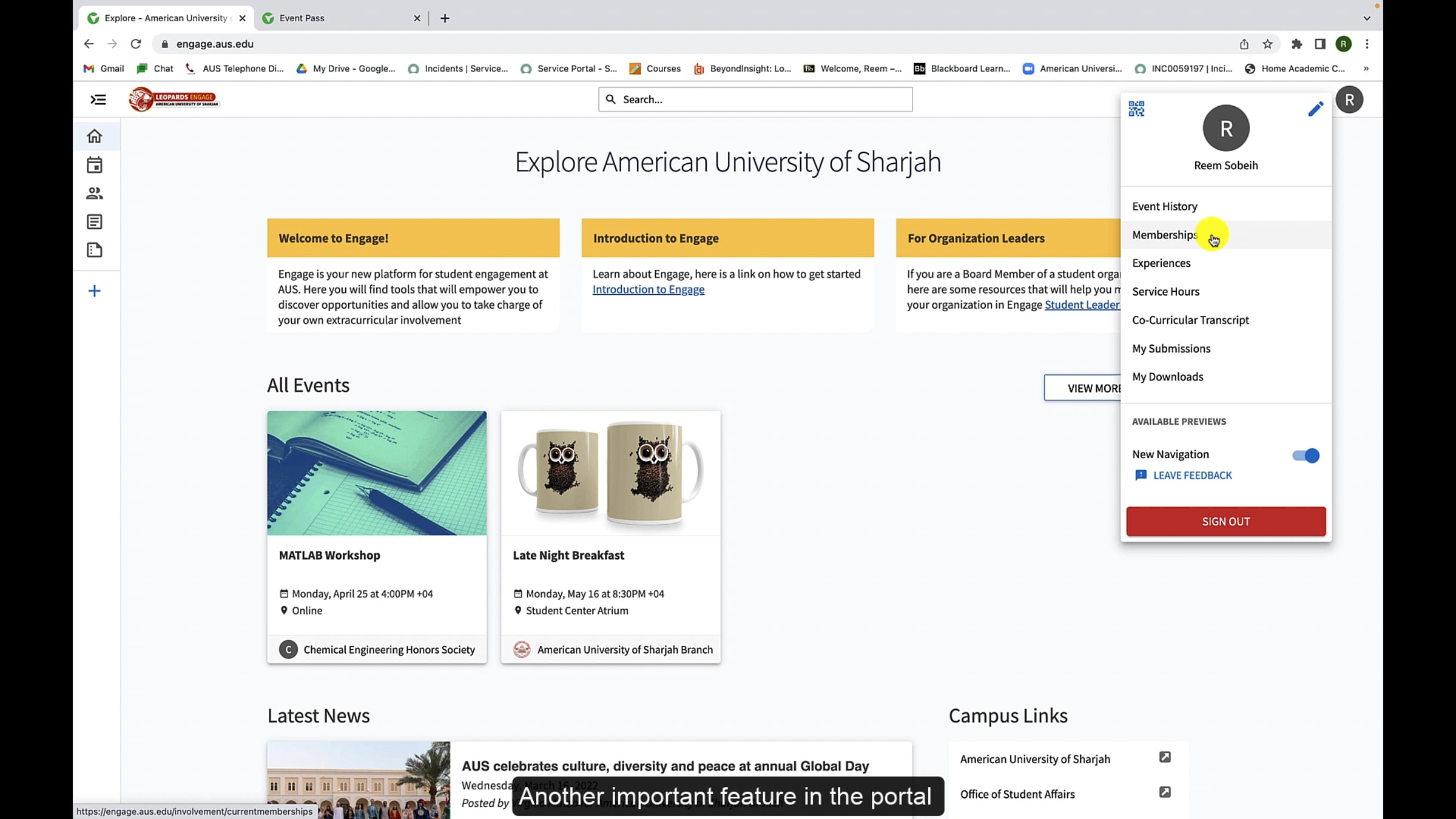Open the browser side panel icon
Screen dimensions: 1456x819
click(x=1319, y=44)
